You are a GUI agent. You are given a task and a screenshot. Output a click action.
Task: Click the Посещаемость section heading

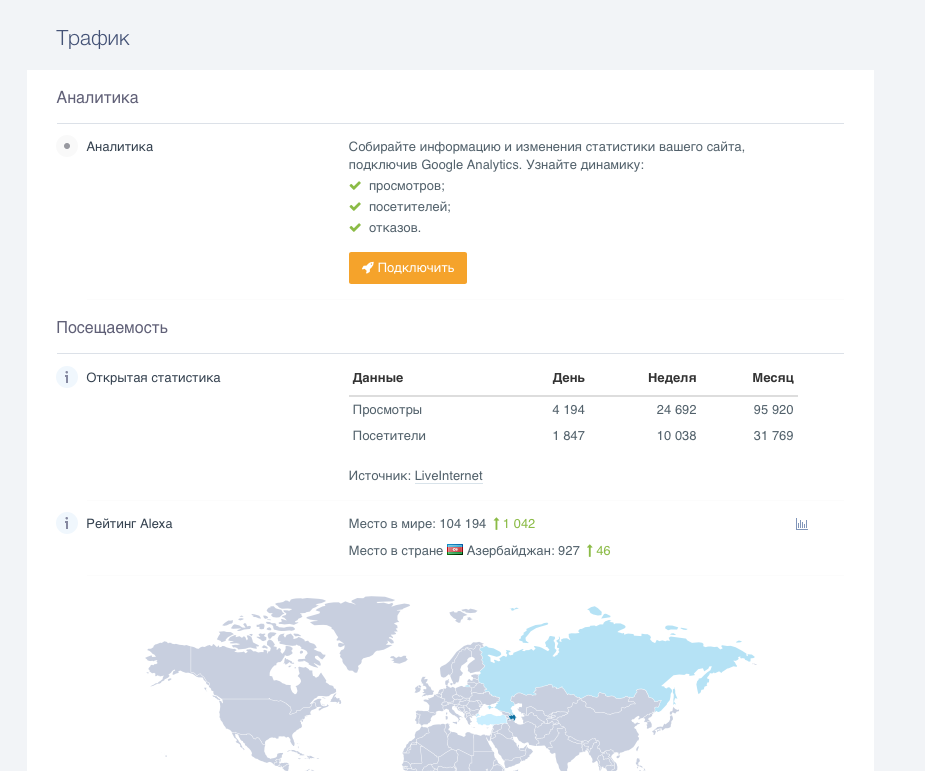pos(112,327)
